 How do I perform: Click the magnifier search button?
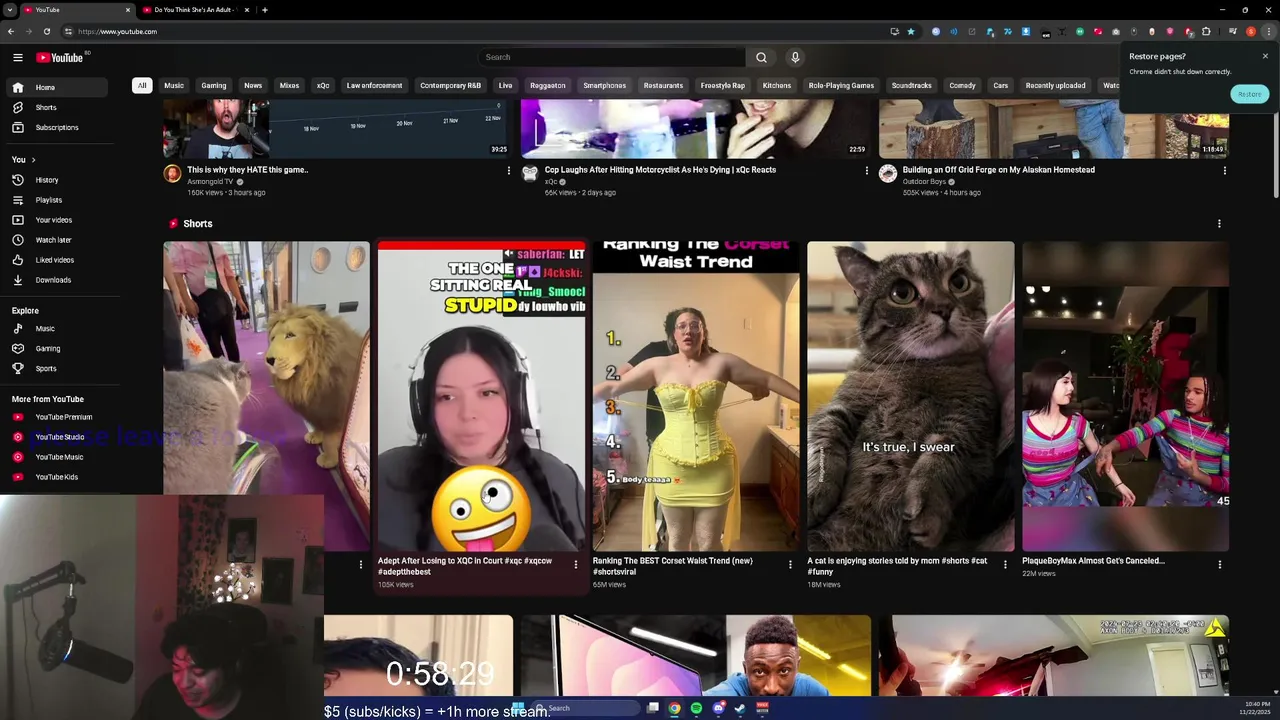(761, 57)
